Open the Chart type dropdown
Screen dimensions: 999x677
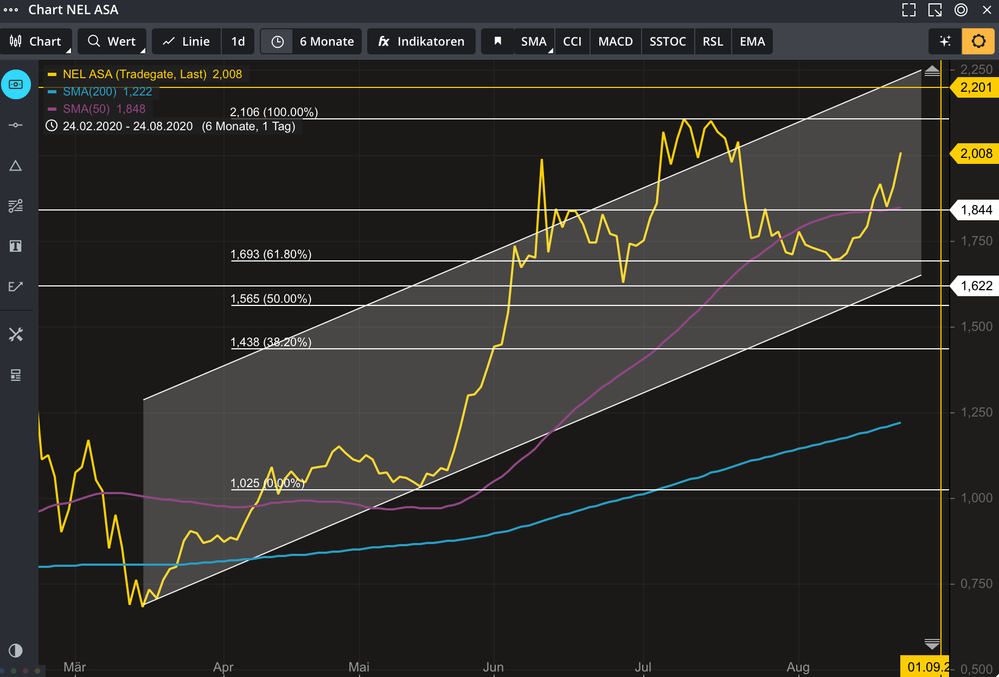[37, 42]
